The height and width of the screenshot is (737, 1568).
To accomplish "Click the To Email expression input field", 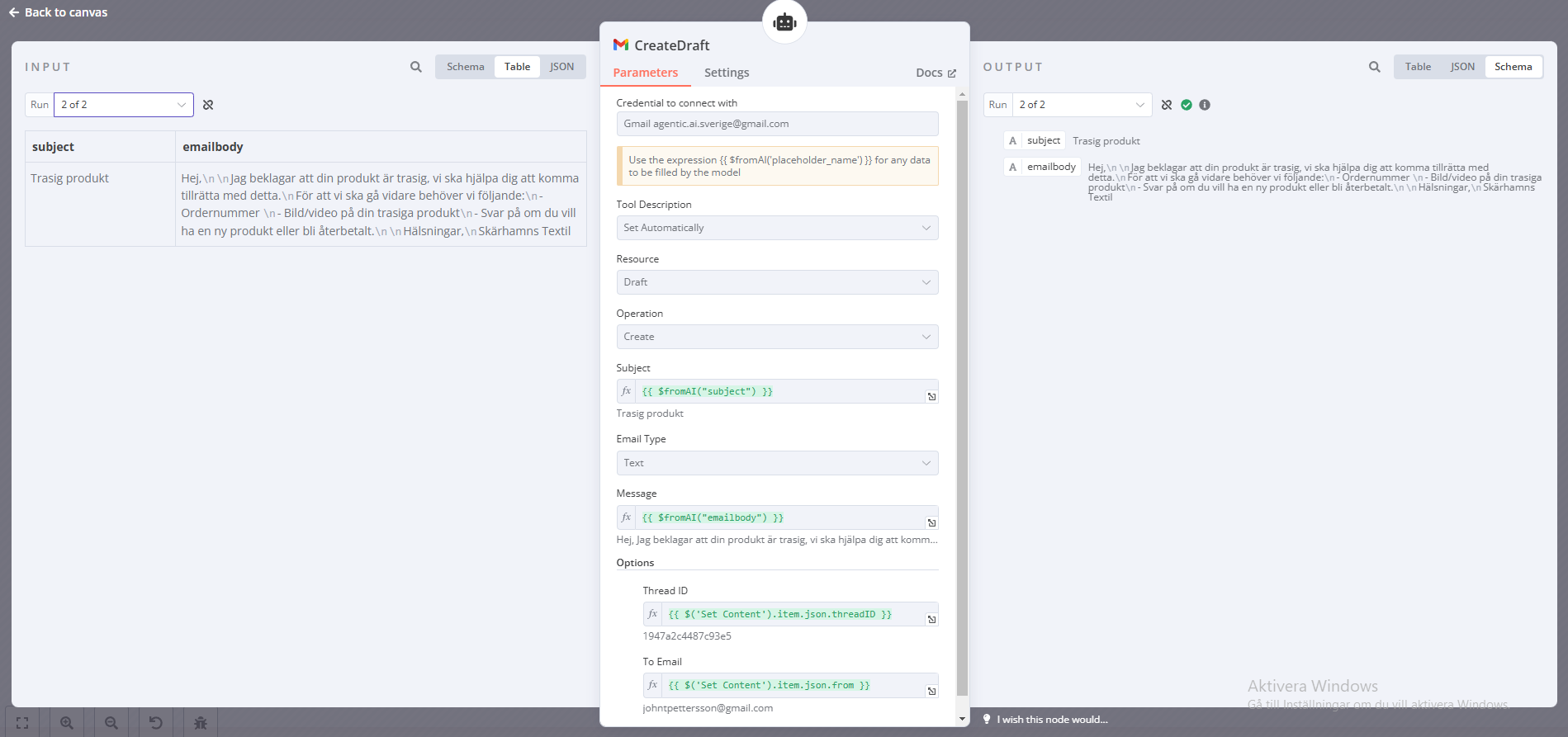I will (x=793, y=685).
